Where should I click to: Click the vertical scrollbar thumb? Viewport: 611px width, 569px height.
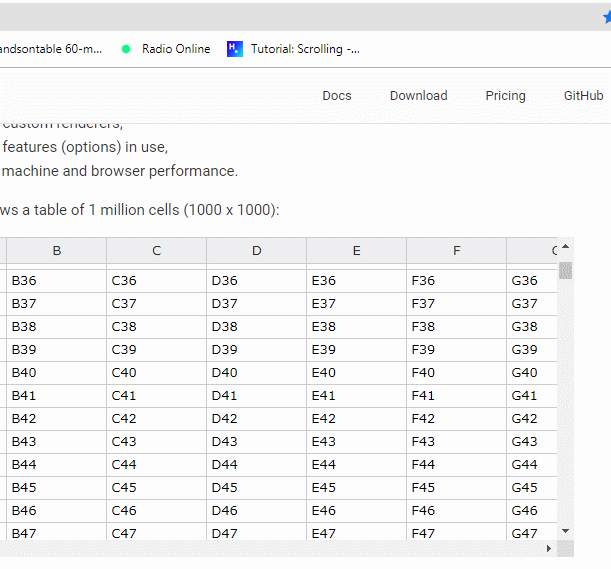(565, 270)
